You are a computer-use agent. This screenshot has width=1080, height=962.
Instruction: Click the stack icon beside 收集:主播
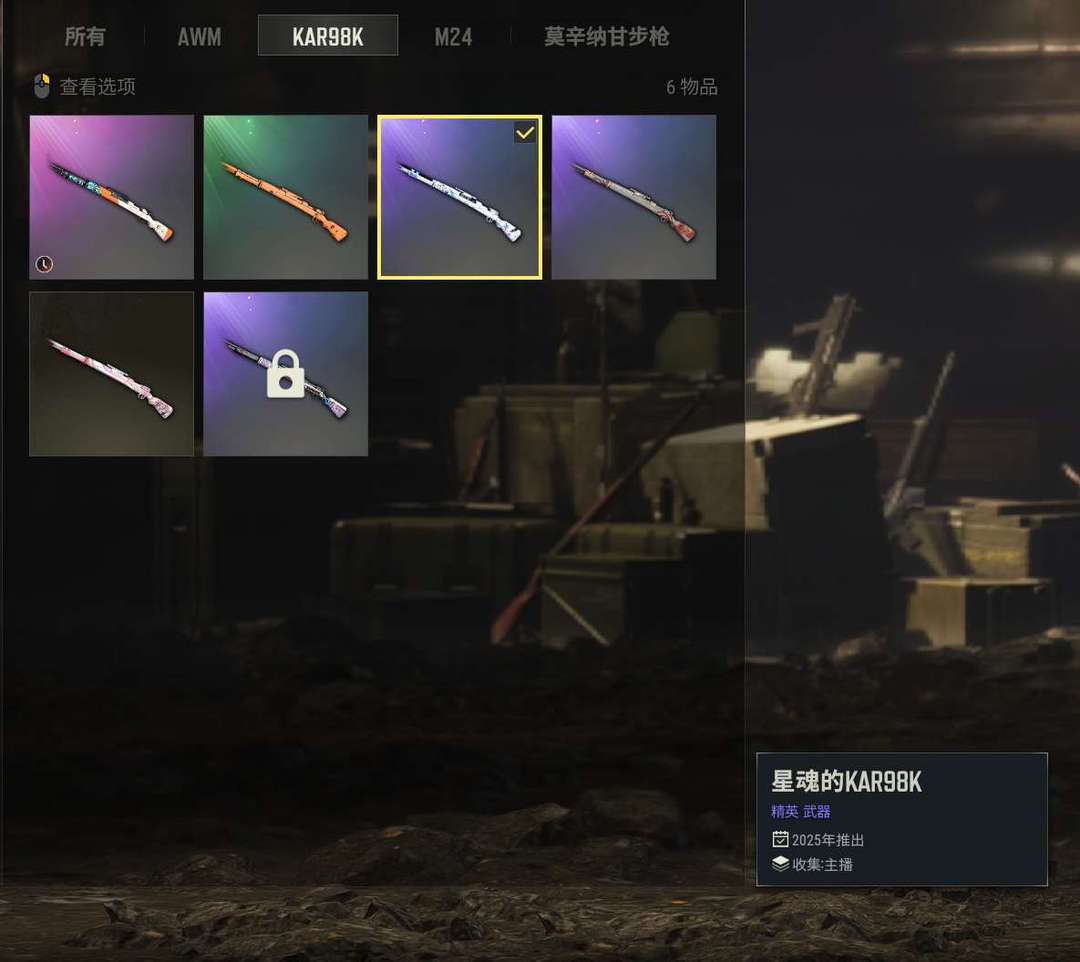click(780, 864)
